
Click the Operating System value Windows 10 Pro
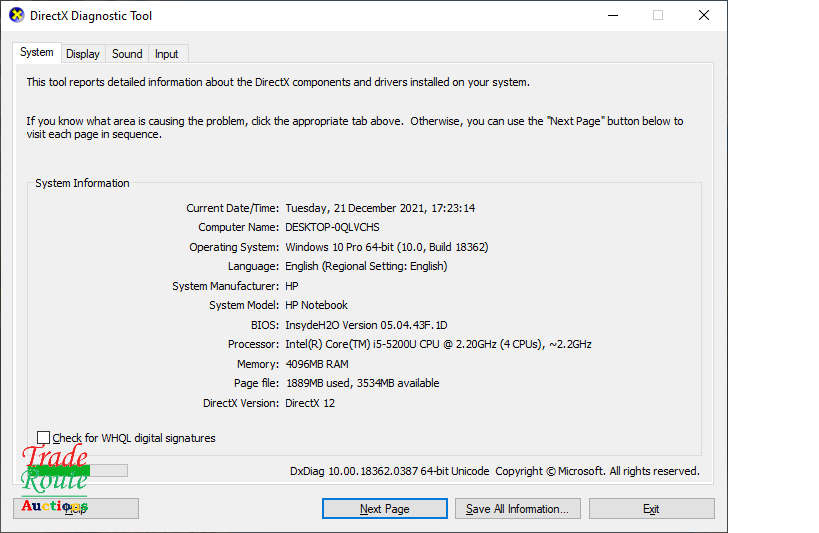click(386, 247)
